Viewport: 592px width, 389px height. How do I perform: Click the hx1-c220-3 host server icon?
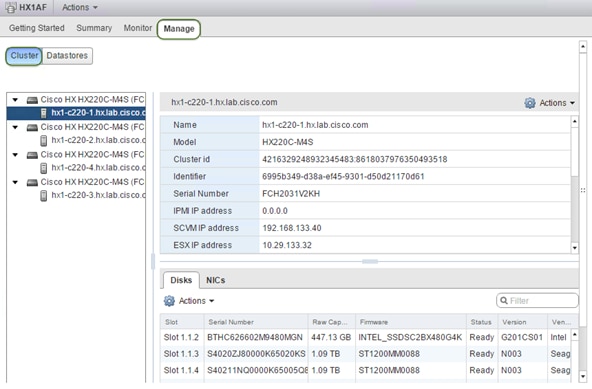(x=44, y=196)
